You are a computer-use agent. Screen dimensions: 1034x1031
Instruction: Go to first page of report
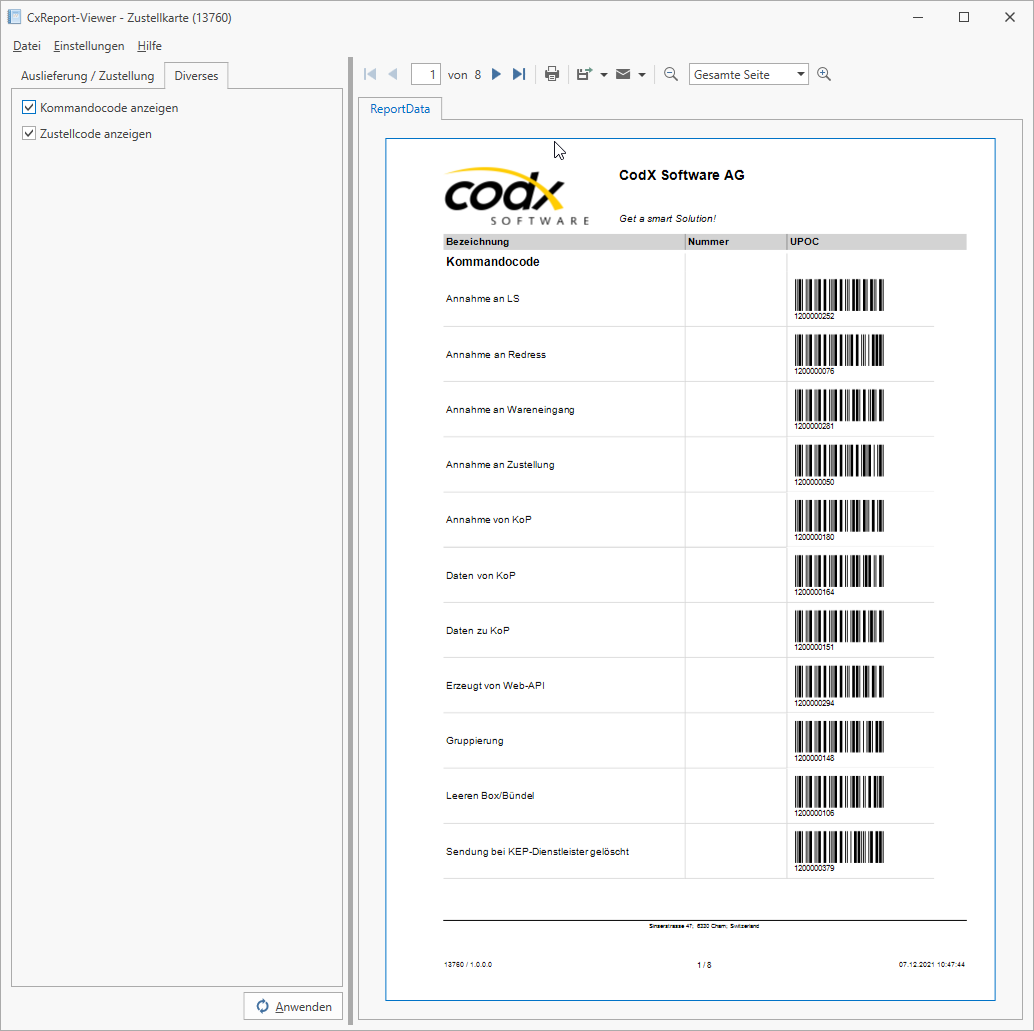(x=370, y=75)
